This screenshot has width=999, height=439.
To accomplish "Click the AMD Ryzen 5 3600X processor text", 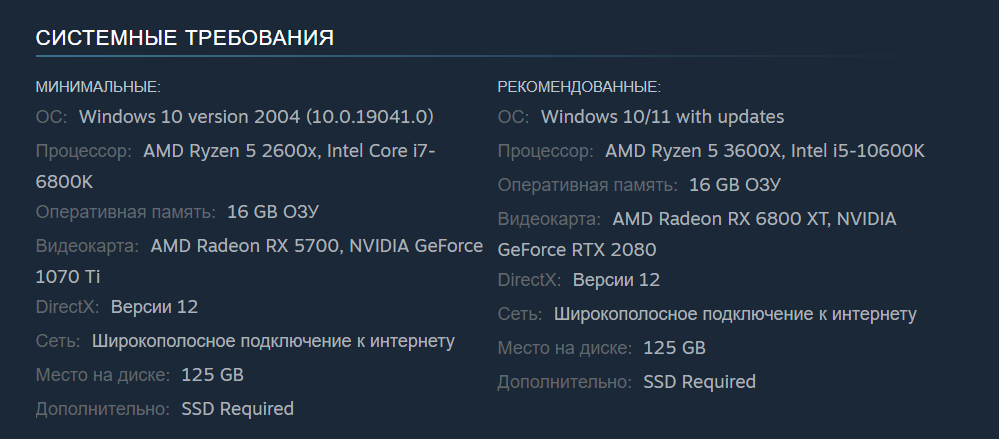I will 692,151.
